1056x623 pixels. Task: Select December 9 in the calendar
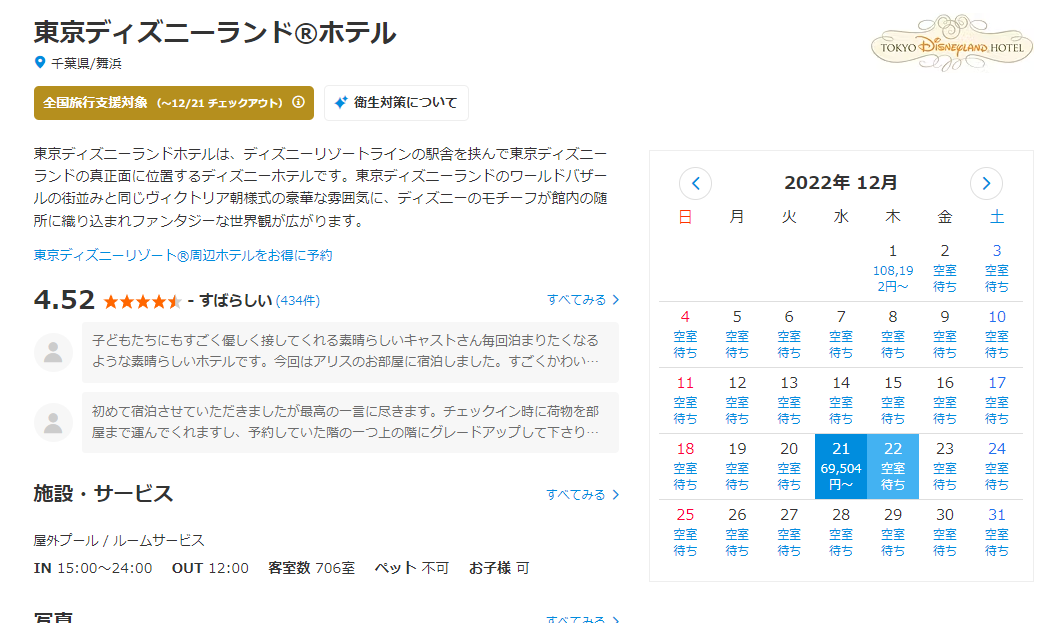coord(945,334)
